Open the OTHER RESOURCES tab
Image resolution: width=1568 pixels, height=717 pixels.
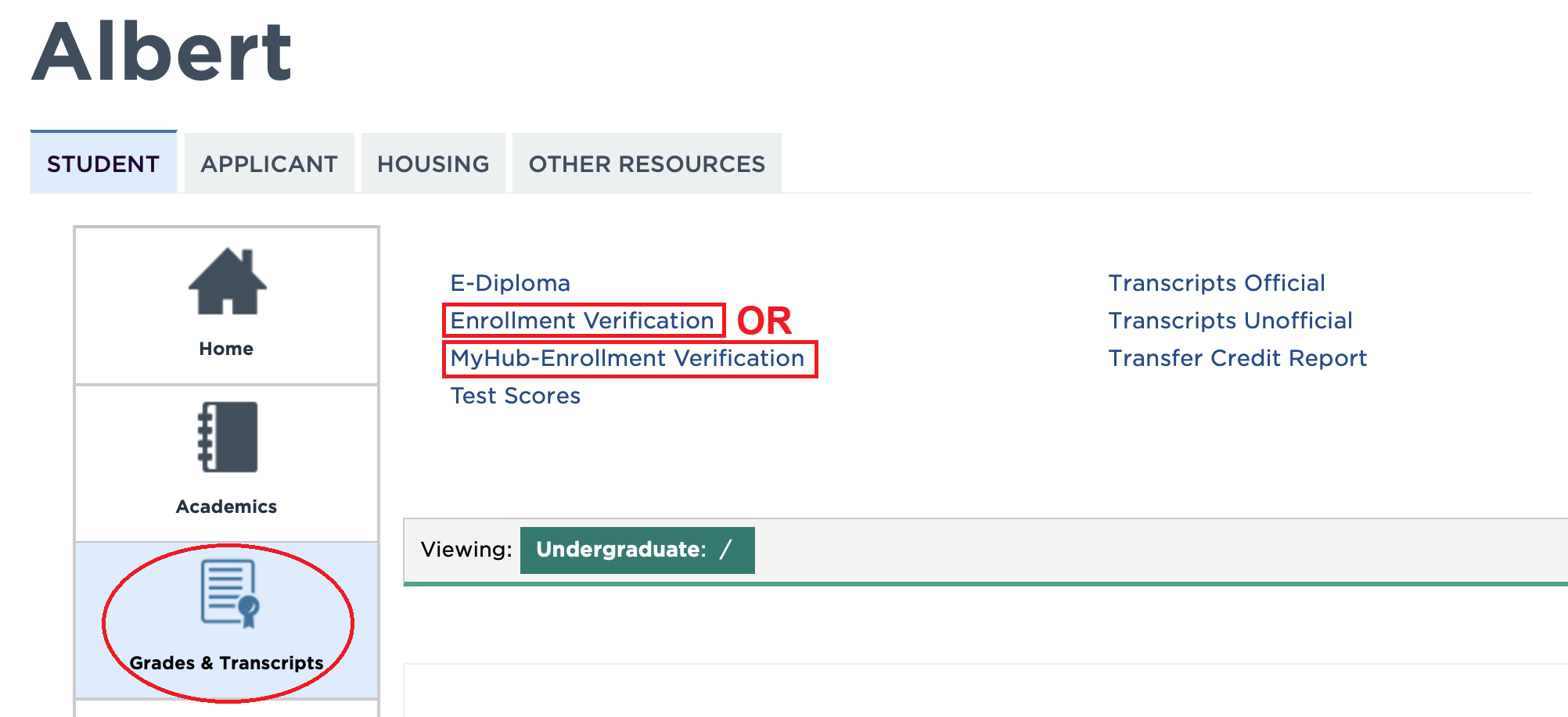(647, 163)
